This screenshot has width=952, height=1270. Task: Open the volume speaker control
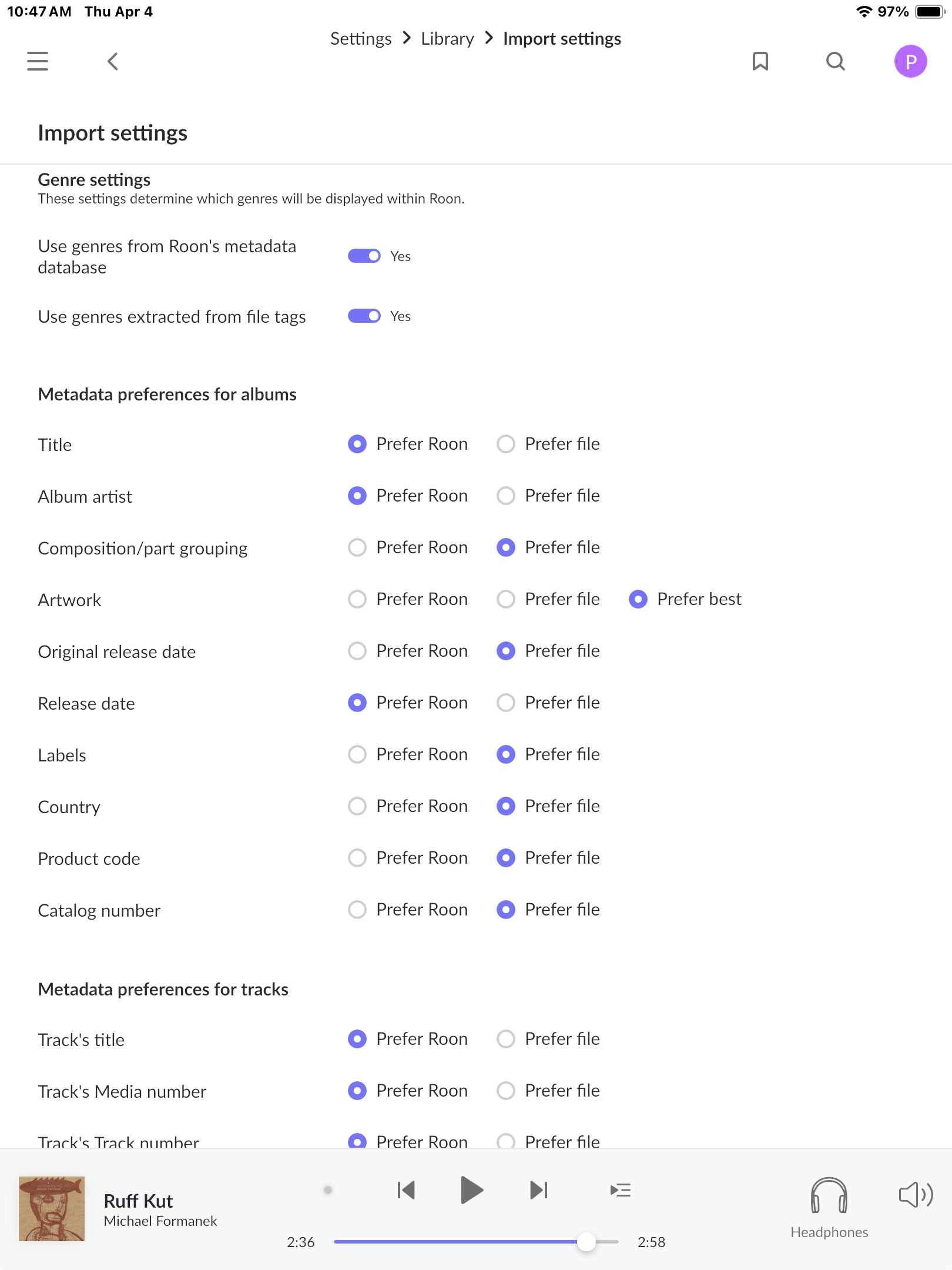tap(916, 1195)
